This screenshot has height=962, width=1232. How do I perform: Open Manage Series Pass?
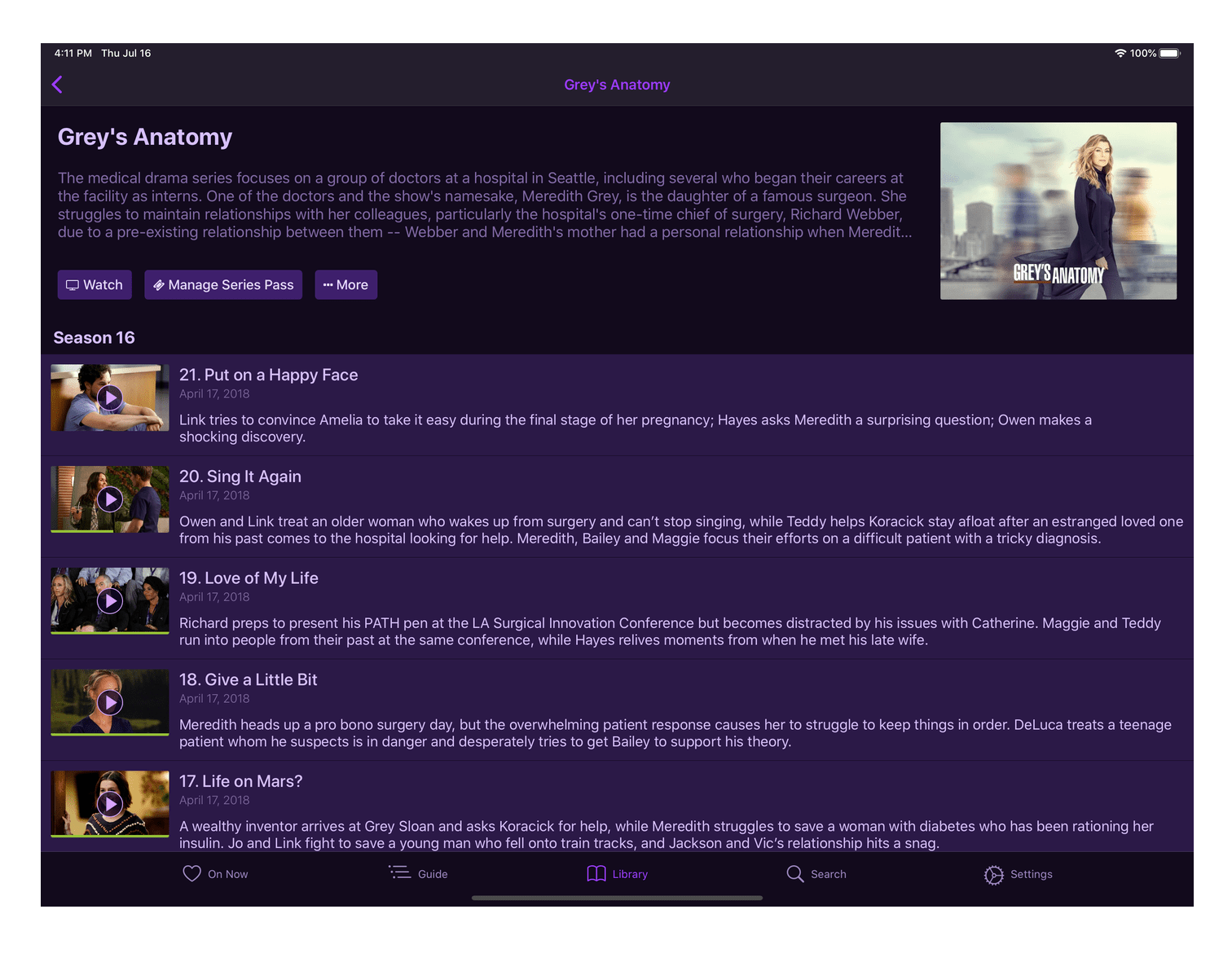coord(223,285)
